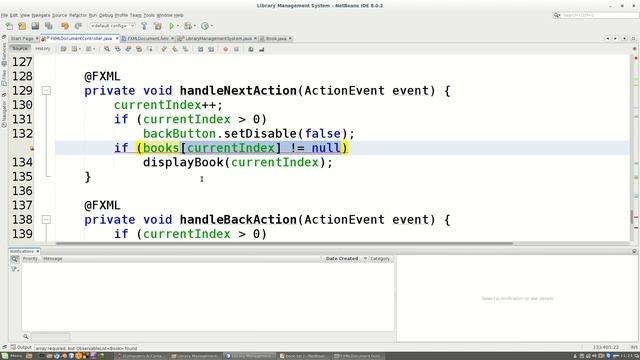This screenshot has width=640, height=360.
Task: Click the Clean and Build icon
Action: (158, 26)
